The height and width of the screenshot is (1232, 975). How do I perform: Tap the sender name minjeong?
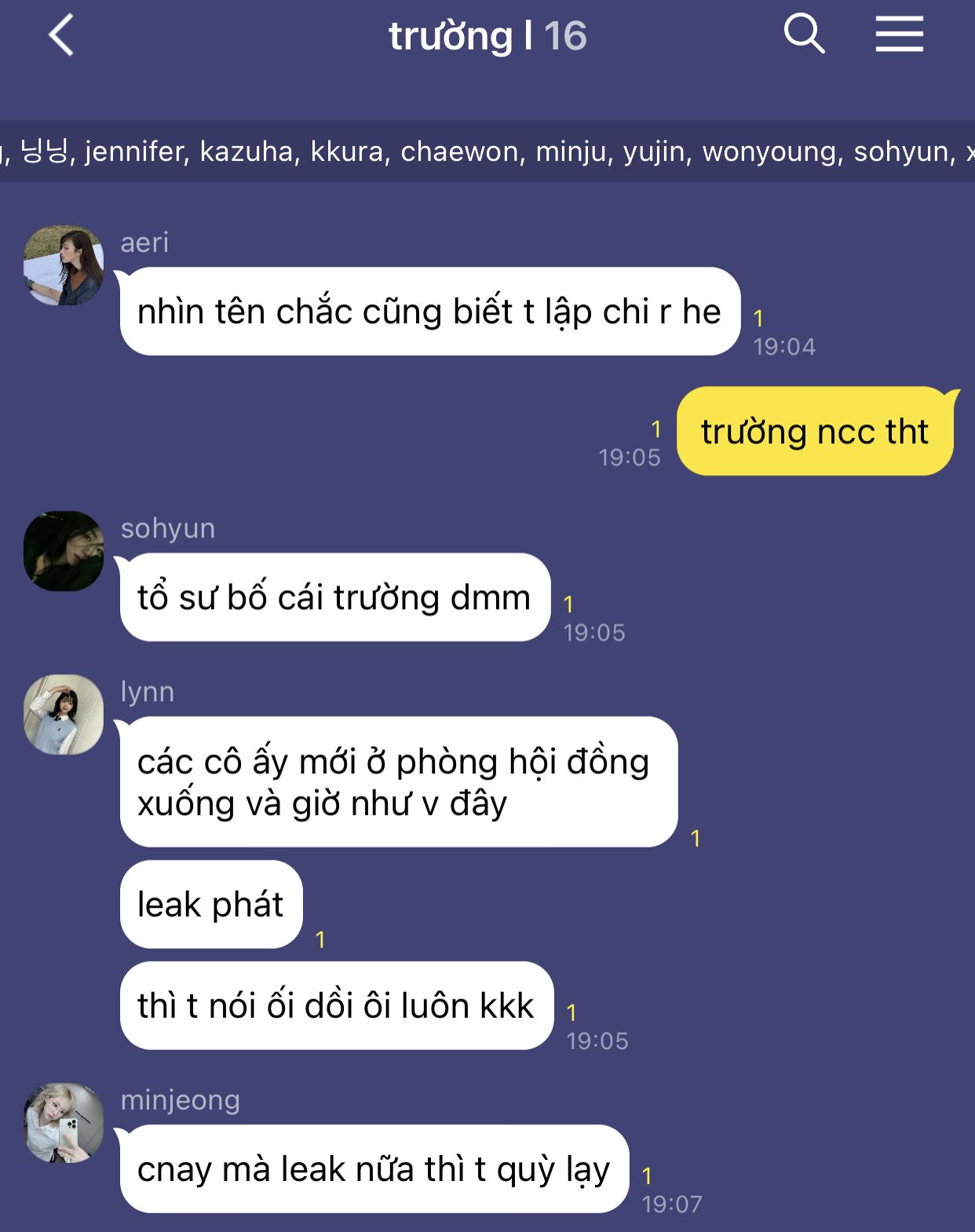181,1100
